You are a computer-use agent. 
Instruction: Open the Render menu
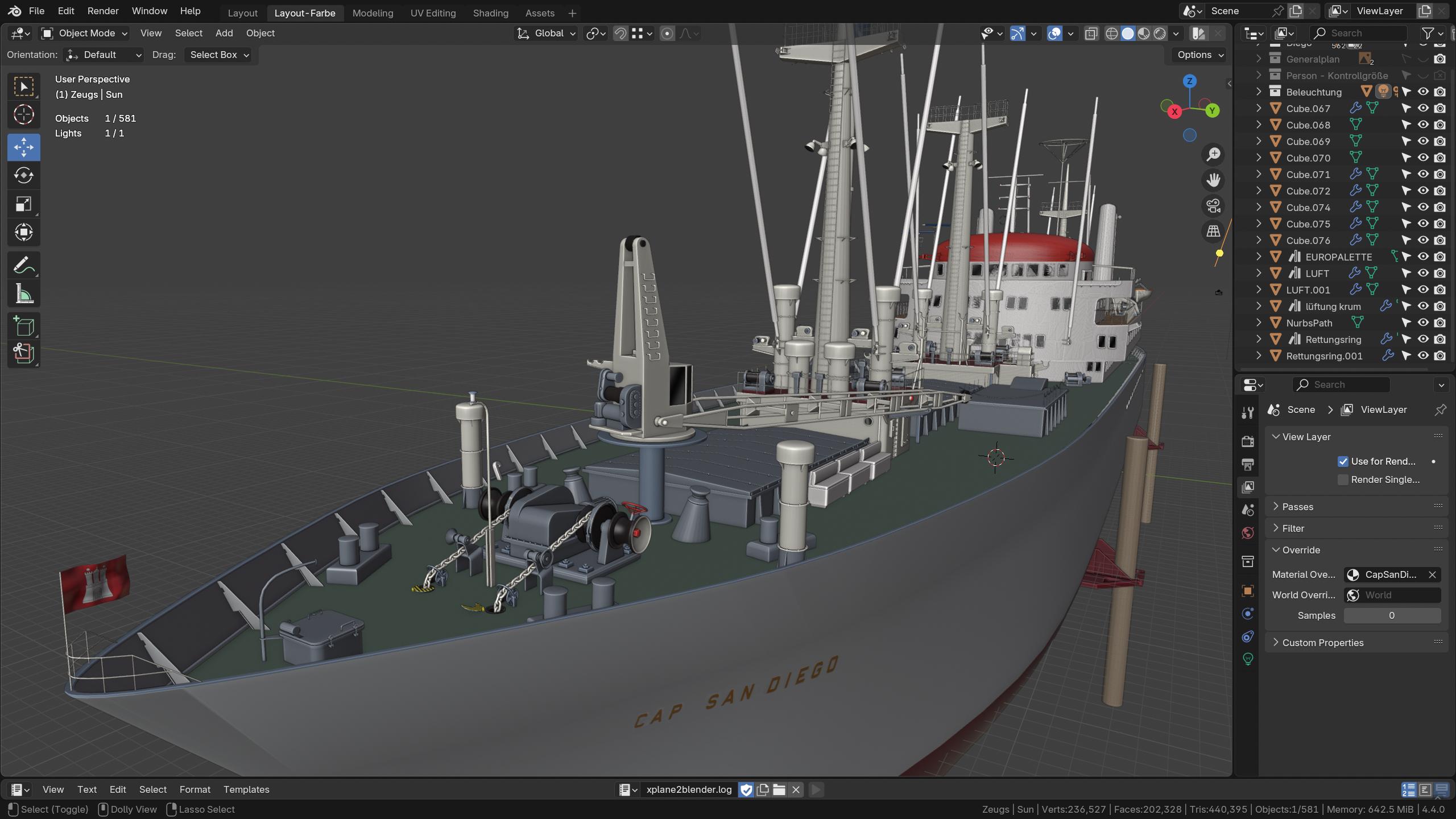pyautogui.click(x=103, y=11)
